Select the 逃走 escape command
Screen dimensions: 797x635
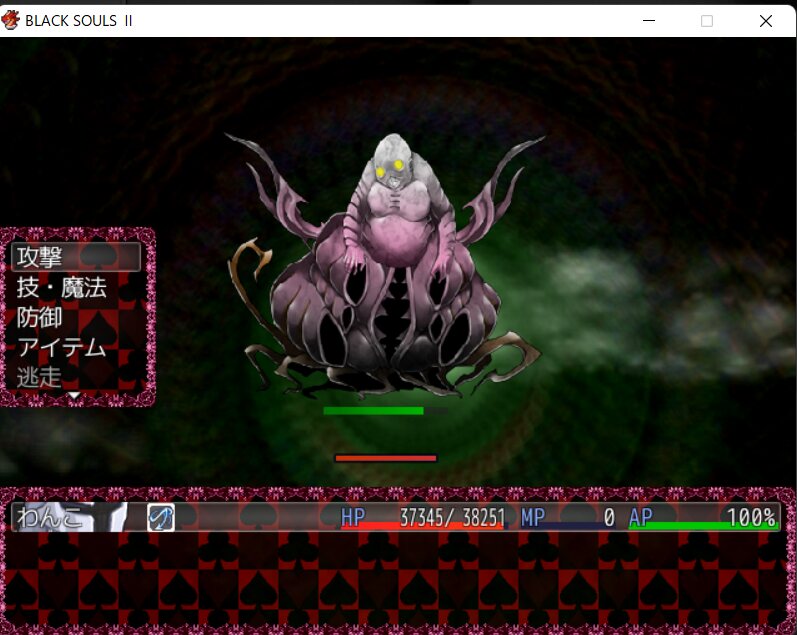click(x=39, y=377)
